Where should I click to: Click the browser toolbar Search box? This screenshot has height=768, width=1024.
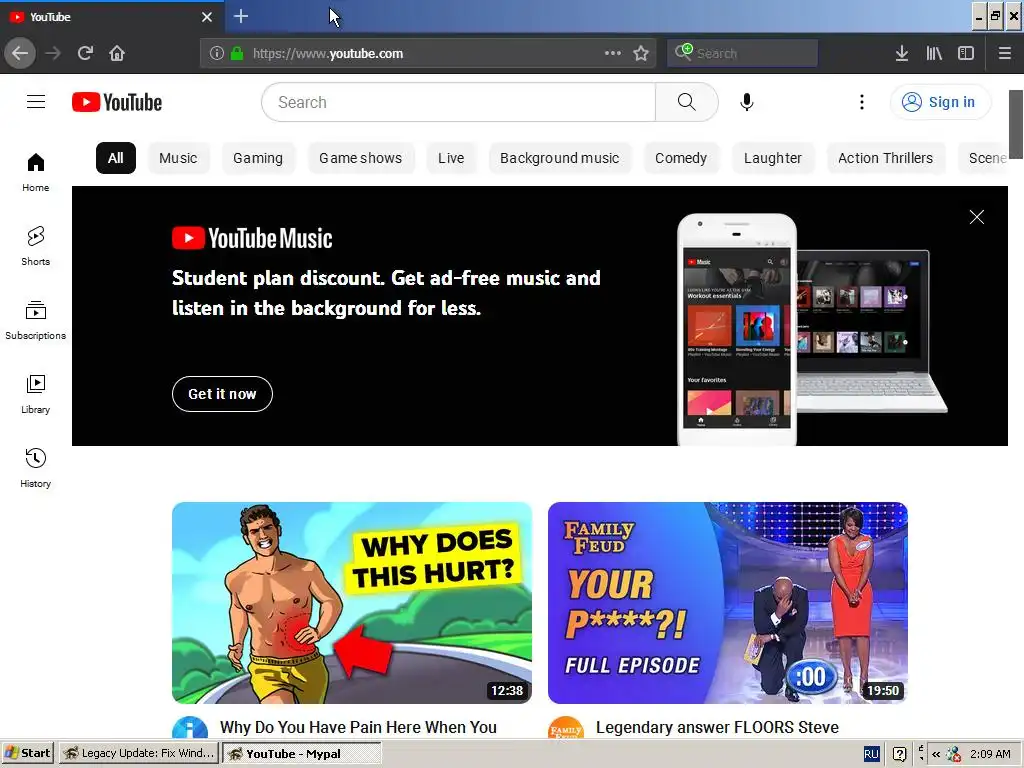742,53
